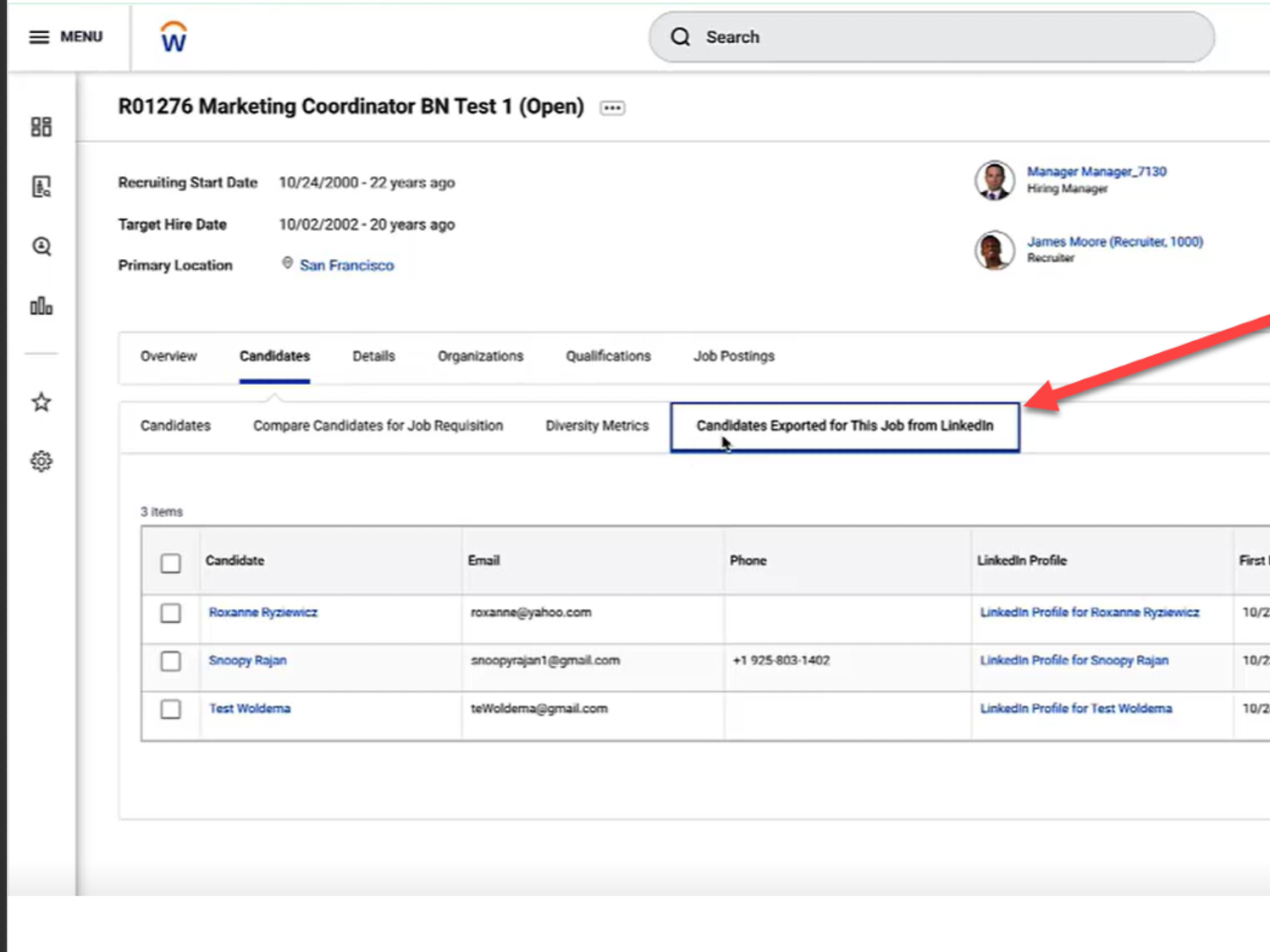Click the search magnifier in the search bar
Image resolution: width=1270 pixels, height=952 pixels.
pyautogui.click(x=680, y=36)
